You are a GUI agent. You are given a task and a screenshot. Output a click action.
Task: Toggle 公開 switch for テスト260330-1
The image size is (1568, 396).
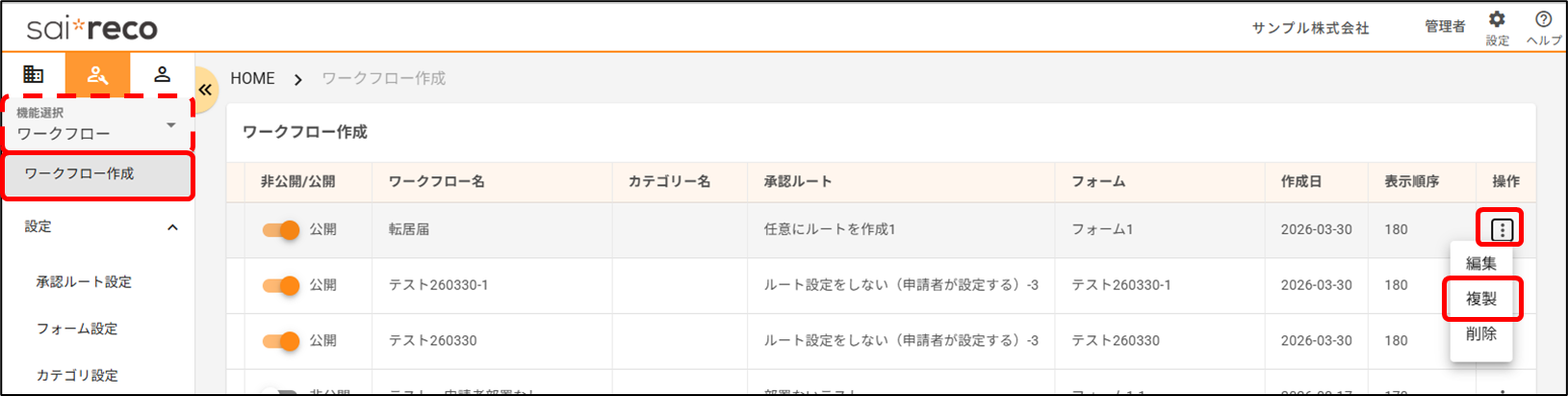click(281, 285)
